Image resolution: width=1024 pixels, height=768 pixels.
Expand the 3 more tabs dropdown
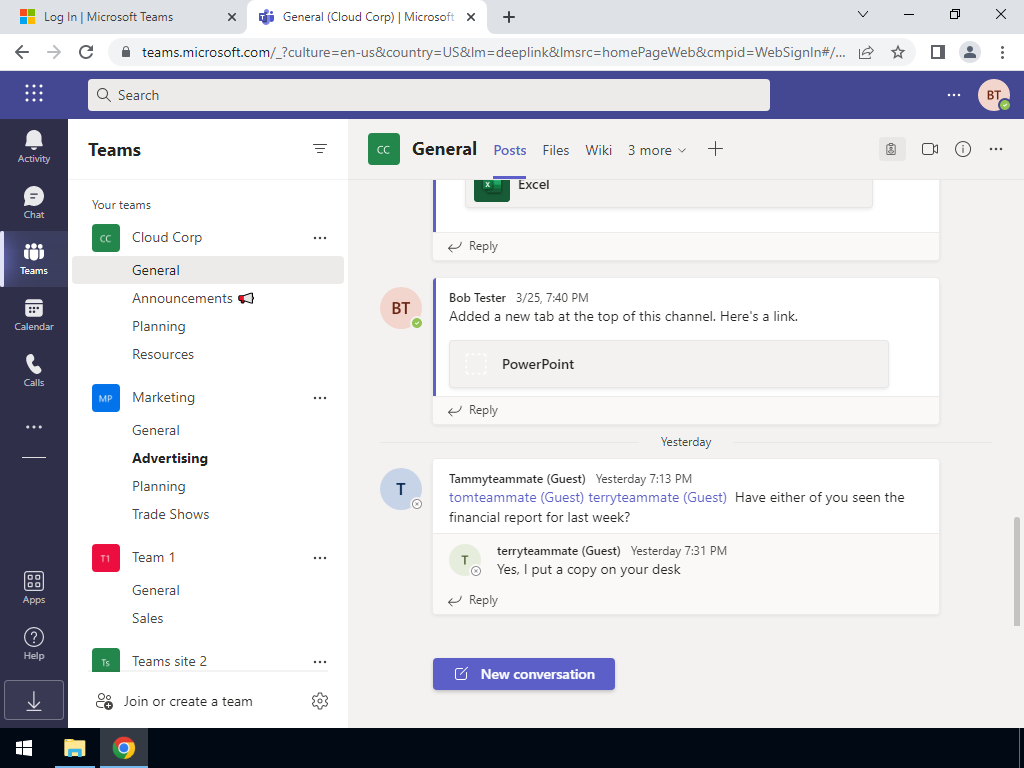point(657,150)
